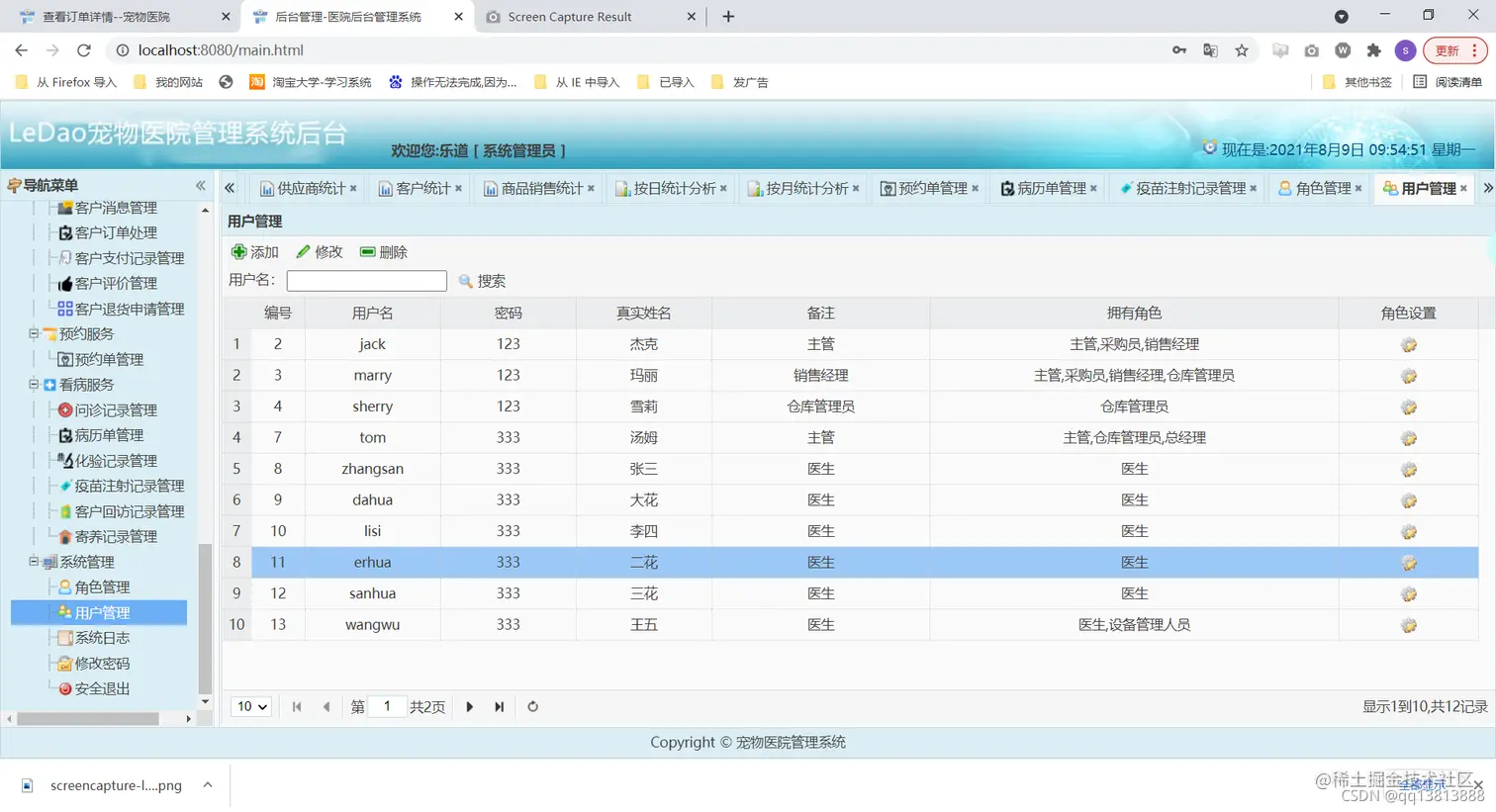The image size is (1496, 812).
Task: Click the 删除 delete icon
Action: click(366, 252)
